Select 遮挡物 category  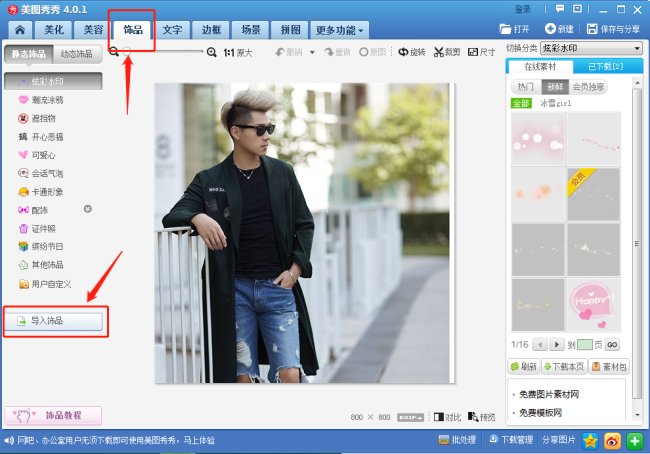(x=37, y=119)
